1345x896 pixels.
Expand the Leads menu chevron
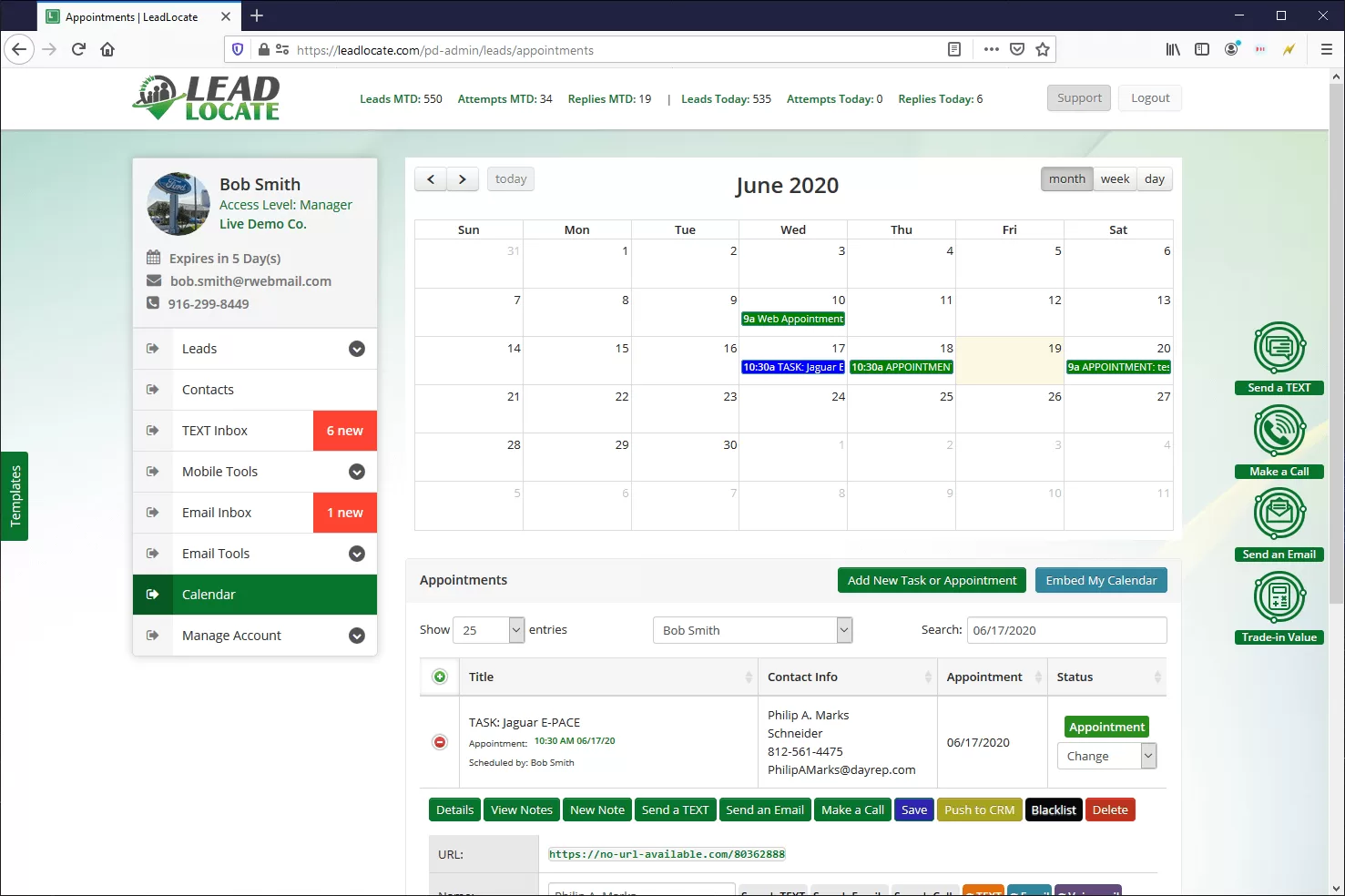point(357,349)
